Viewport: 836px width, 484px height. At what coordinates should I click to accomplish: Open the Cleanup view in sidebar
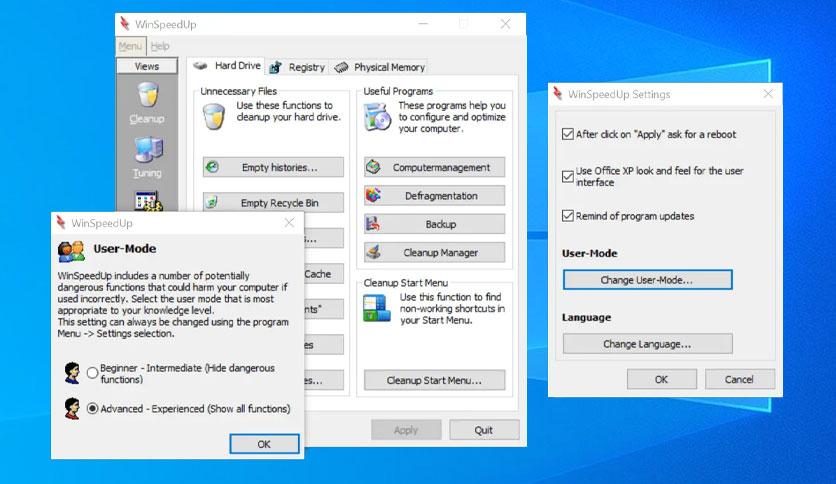147,103
